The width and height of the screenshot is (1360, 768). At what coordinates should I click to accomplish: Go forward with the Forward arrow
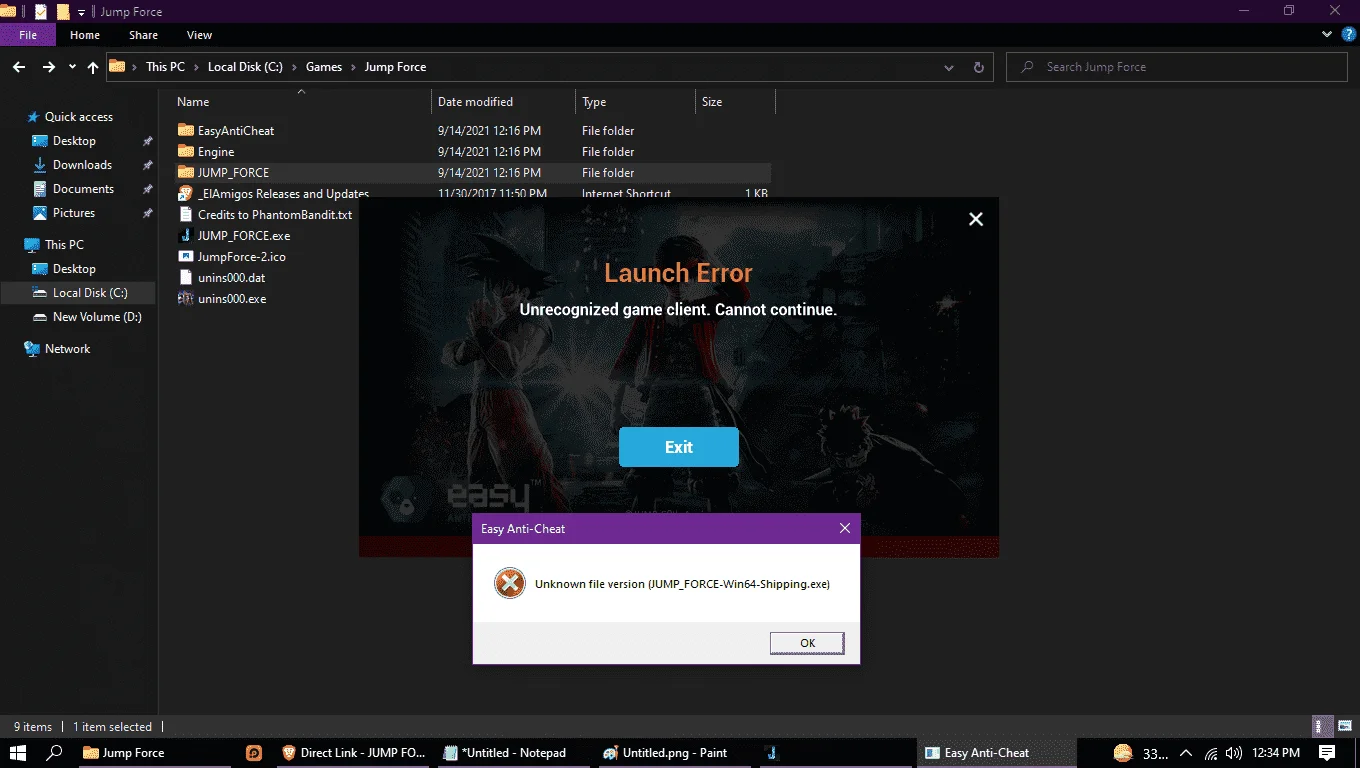(48, 67)
